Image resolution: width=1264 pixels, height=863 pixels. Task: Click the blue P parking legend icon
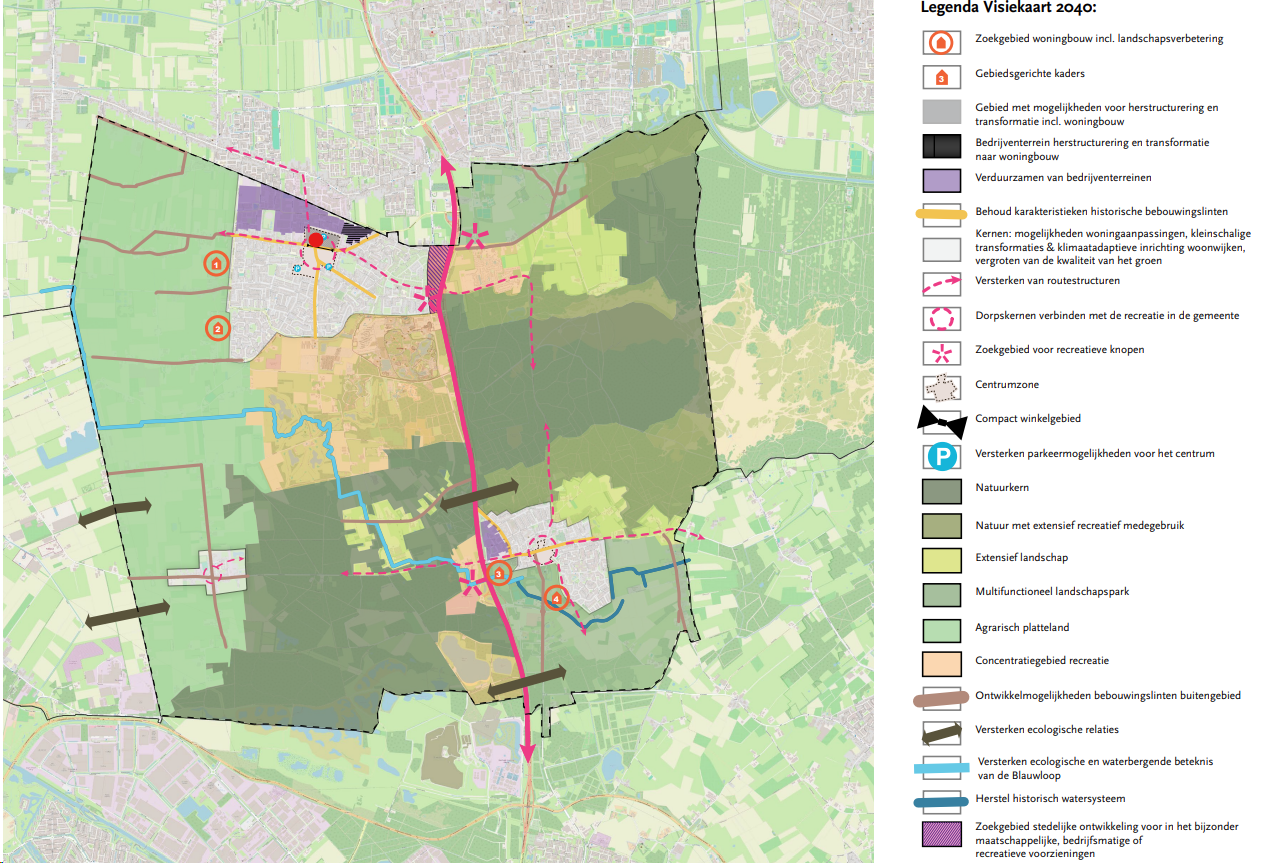[x=942, y=457]
